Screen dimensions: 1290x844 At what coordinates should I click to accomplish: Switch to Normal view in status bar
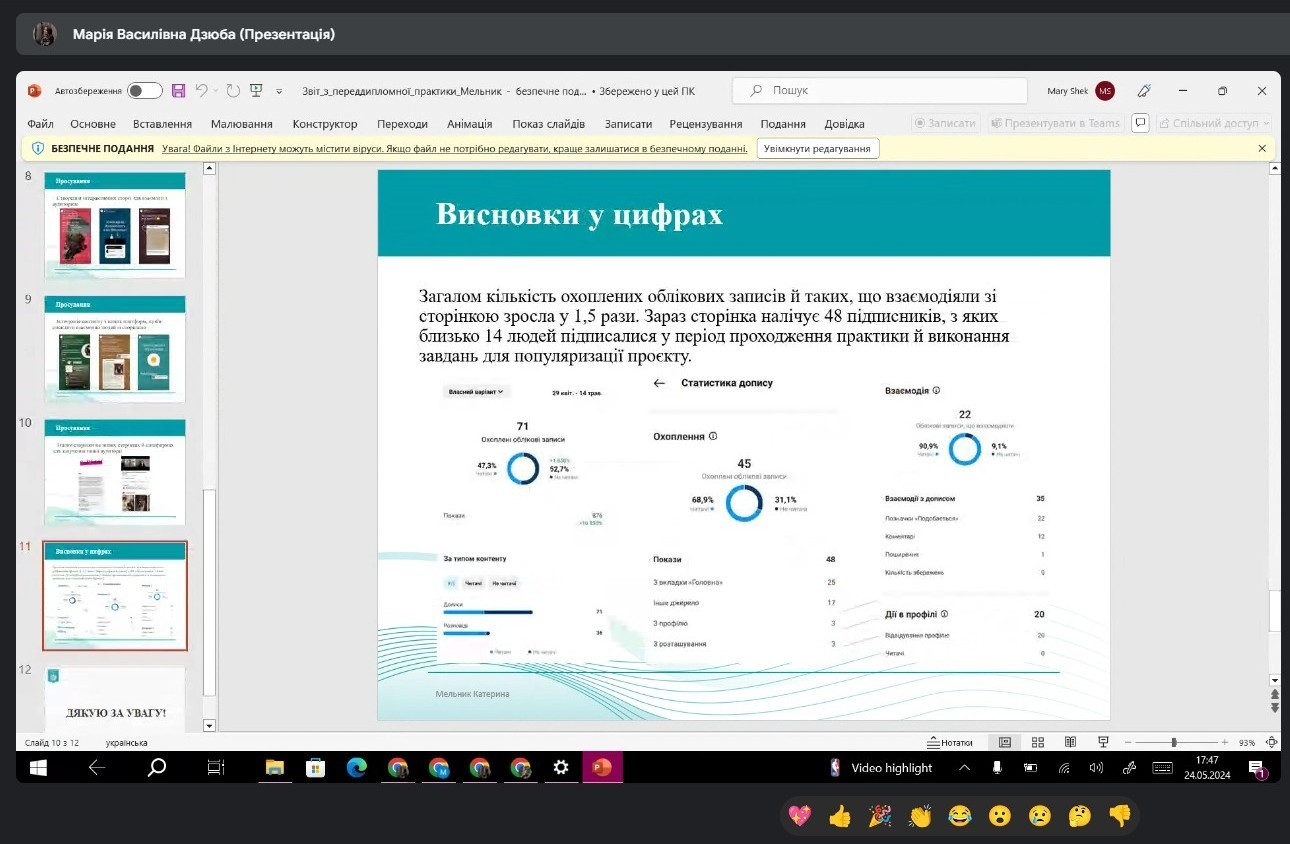click(x=1005, y=743)
